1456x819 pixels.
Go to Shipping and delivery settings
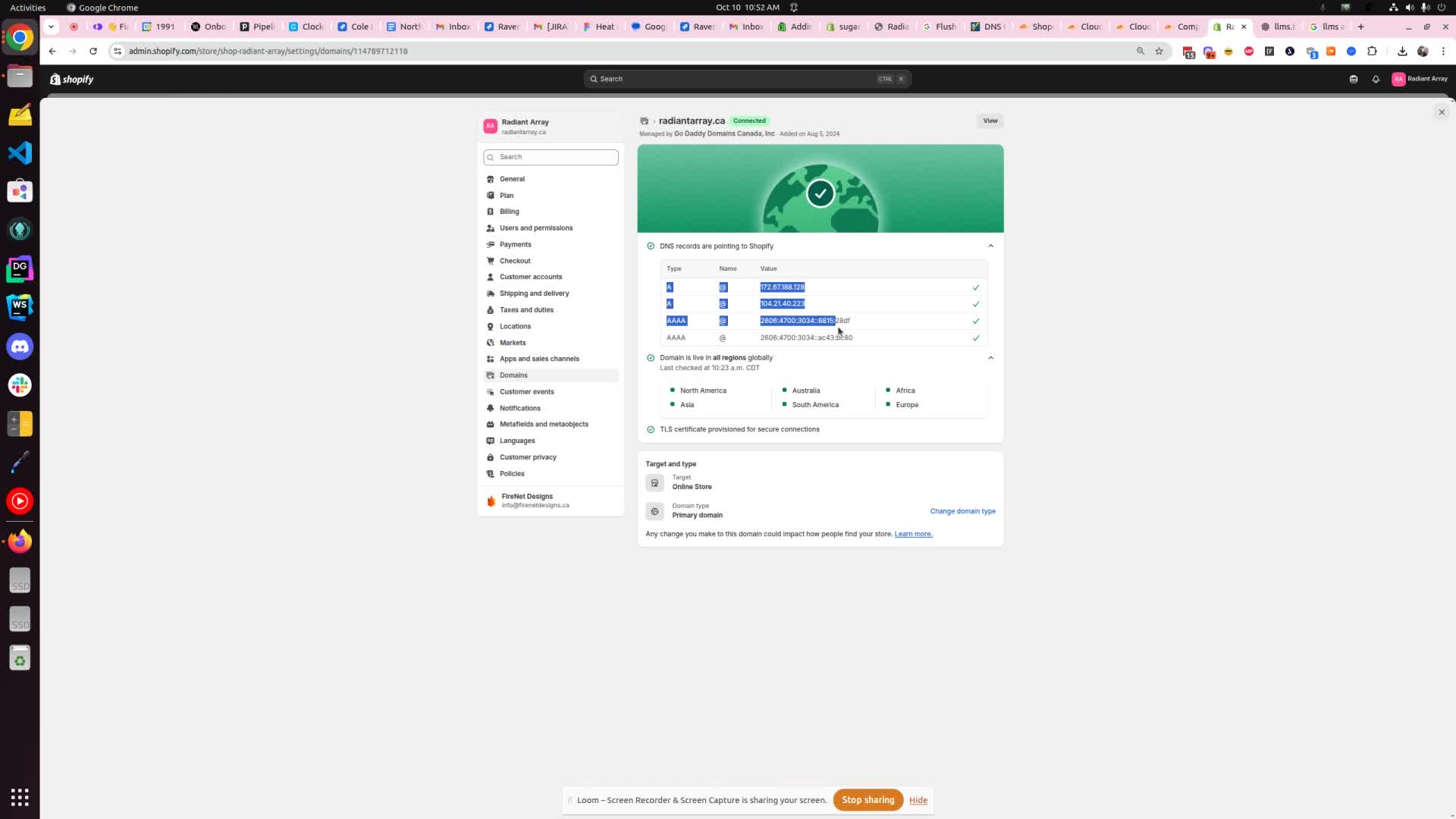534,293
